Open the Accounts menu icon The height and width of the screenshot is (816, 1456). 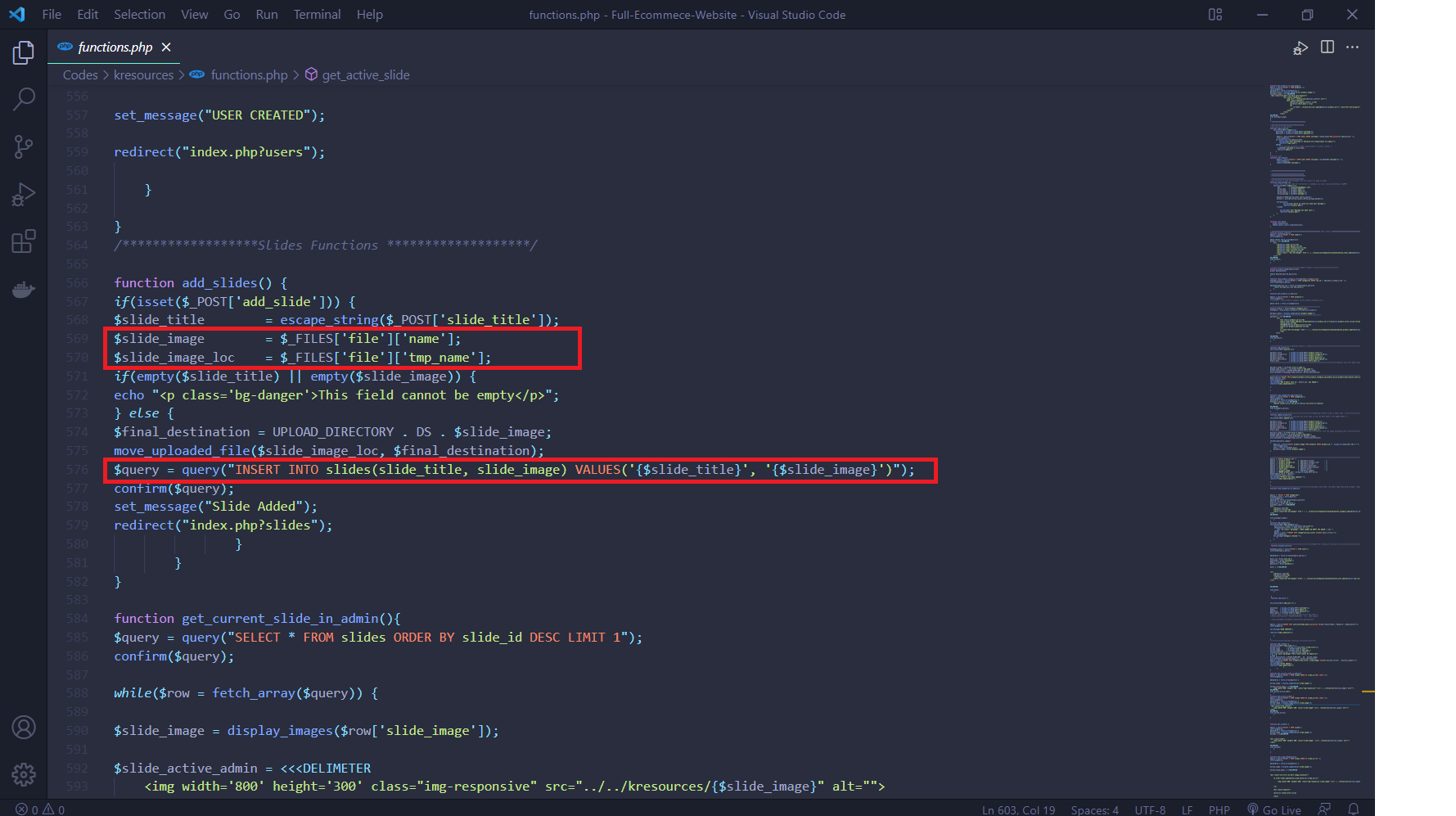(24, 727)
